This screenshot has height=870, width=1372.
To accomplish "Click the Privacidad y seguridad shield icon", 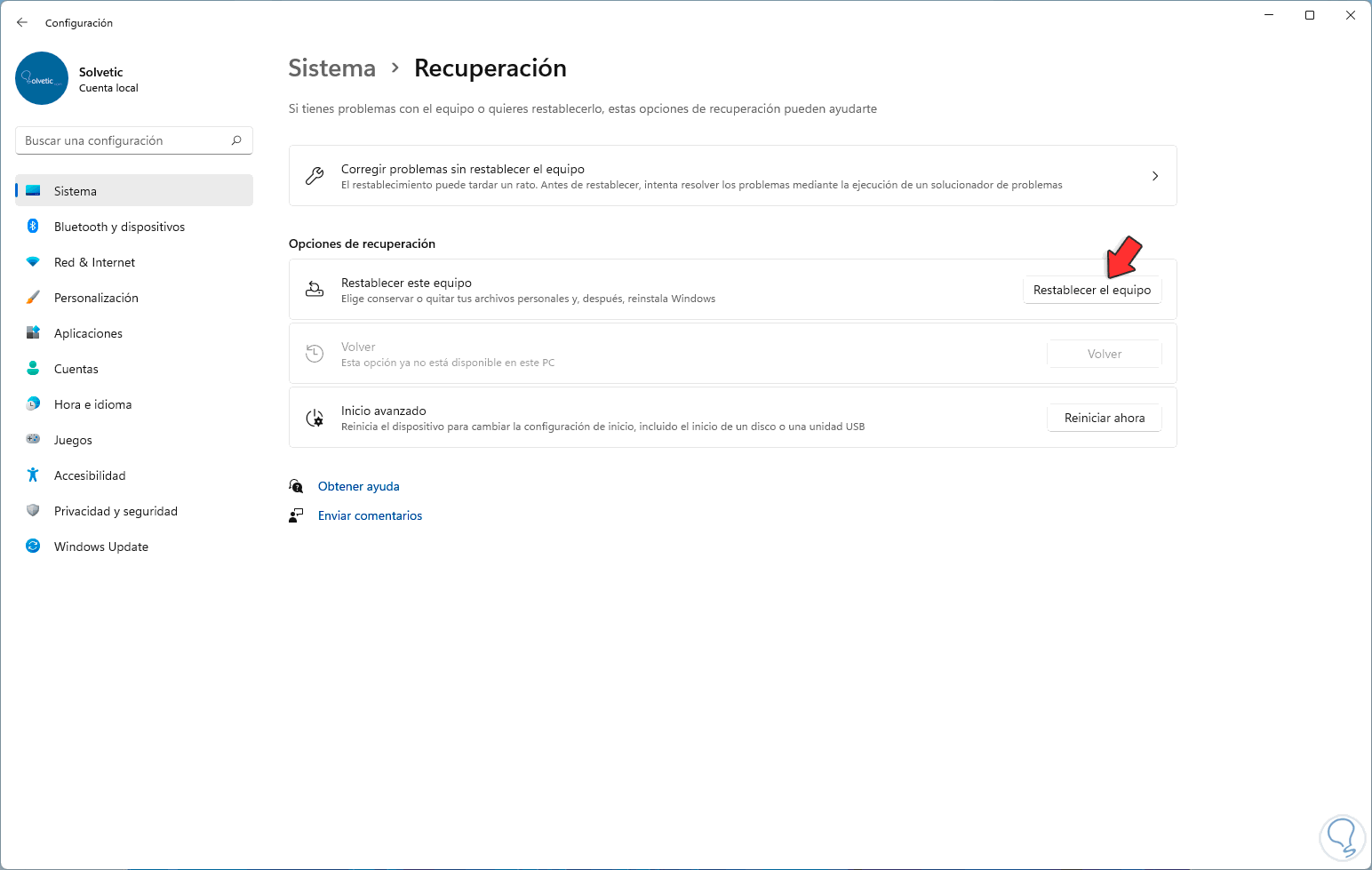I will pos(33,511).
